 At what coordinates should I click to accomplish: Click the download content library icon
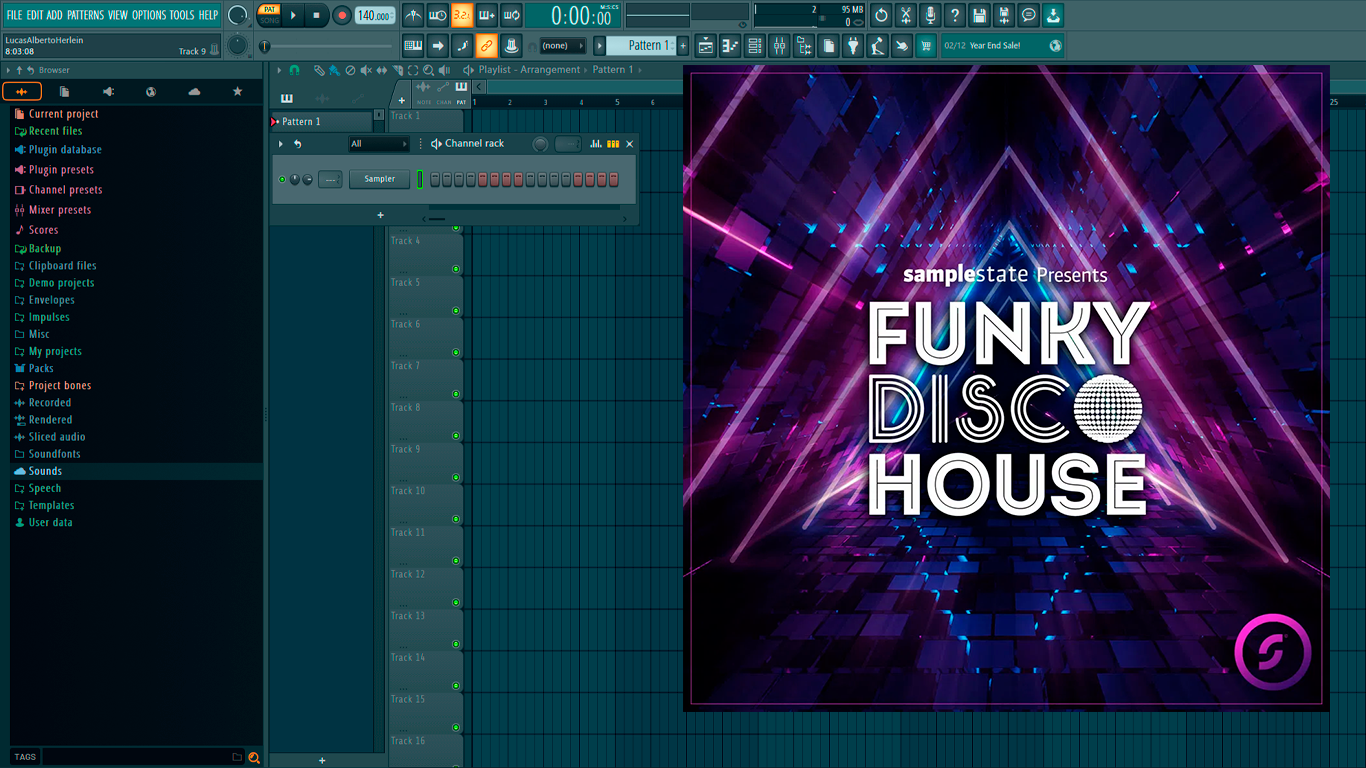click(x=1053, y=15)
